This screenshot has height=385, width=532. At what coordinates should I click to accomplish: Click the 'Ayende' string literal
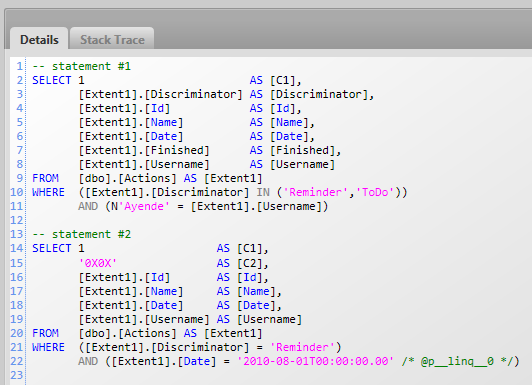tap(144, 206)
